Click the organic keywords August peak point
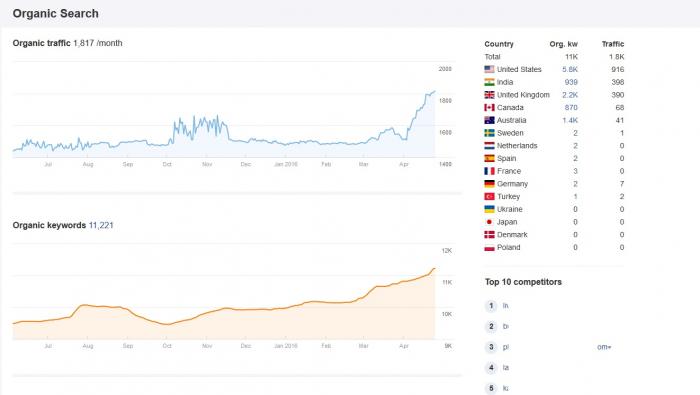 (84, 305)
